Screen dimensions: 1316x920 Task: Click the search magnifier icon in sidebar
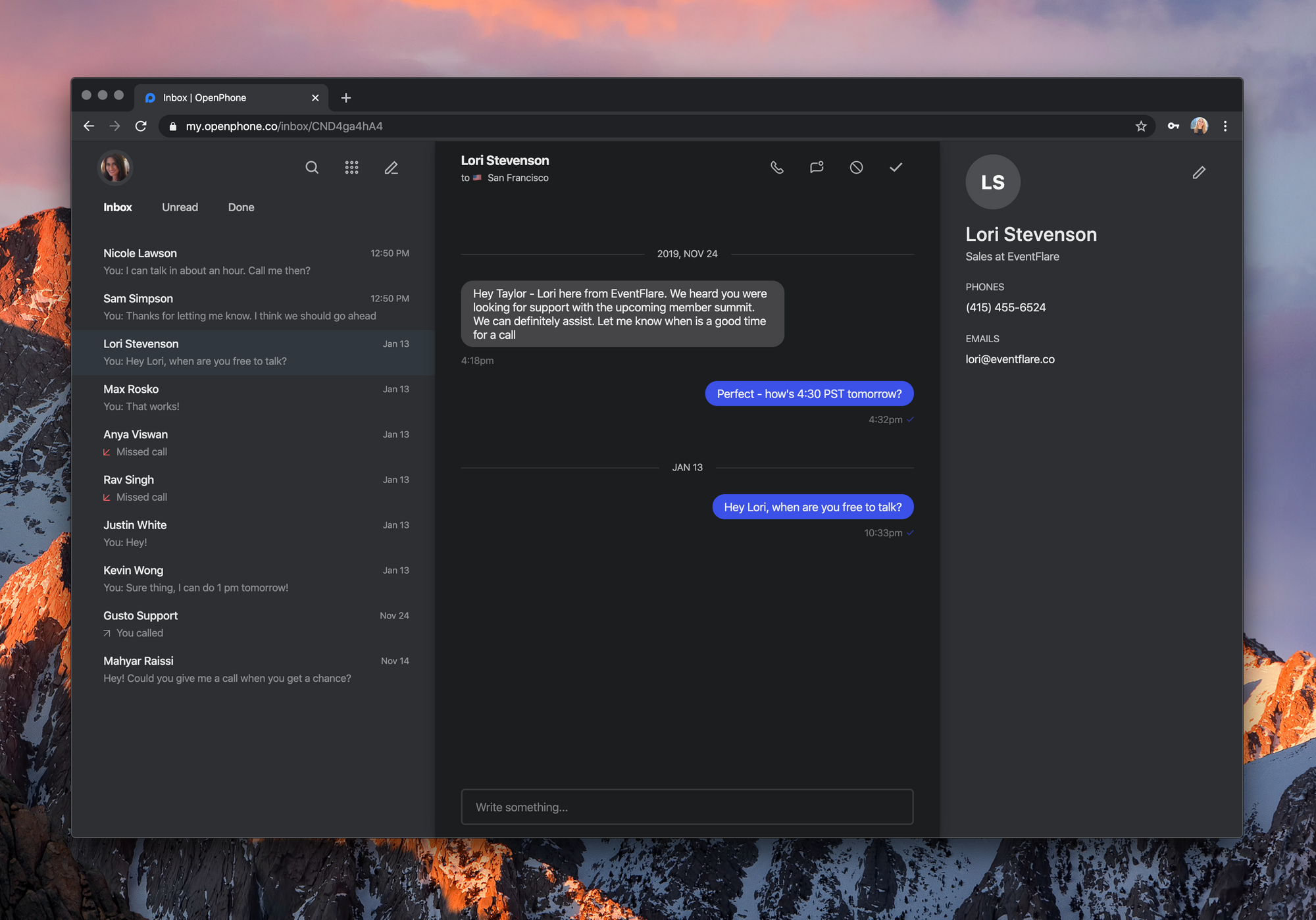click(312, 168)
